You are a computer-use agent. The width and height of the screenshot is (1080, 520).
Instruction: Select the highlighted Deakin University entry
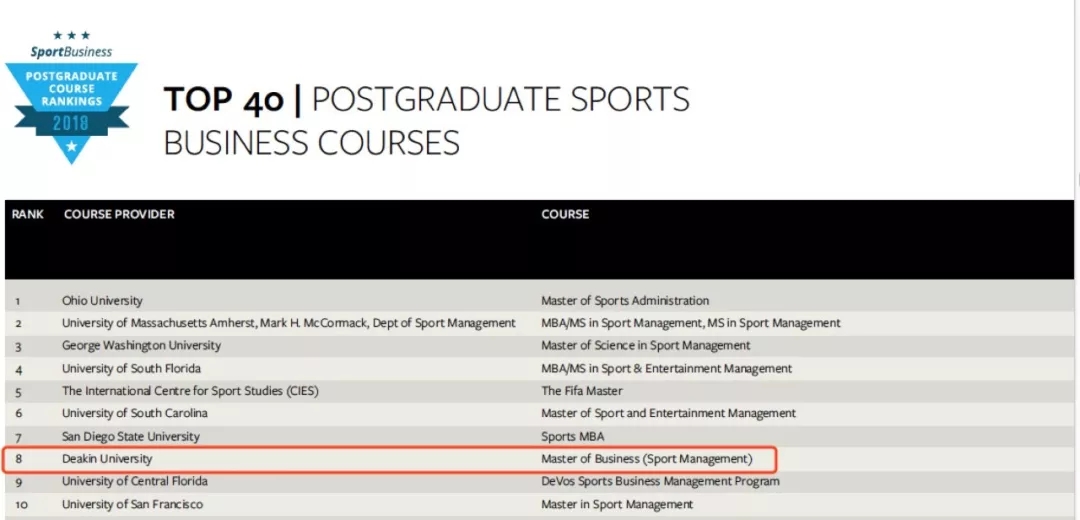[107, 459]
